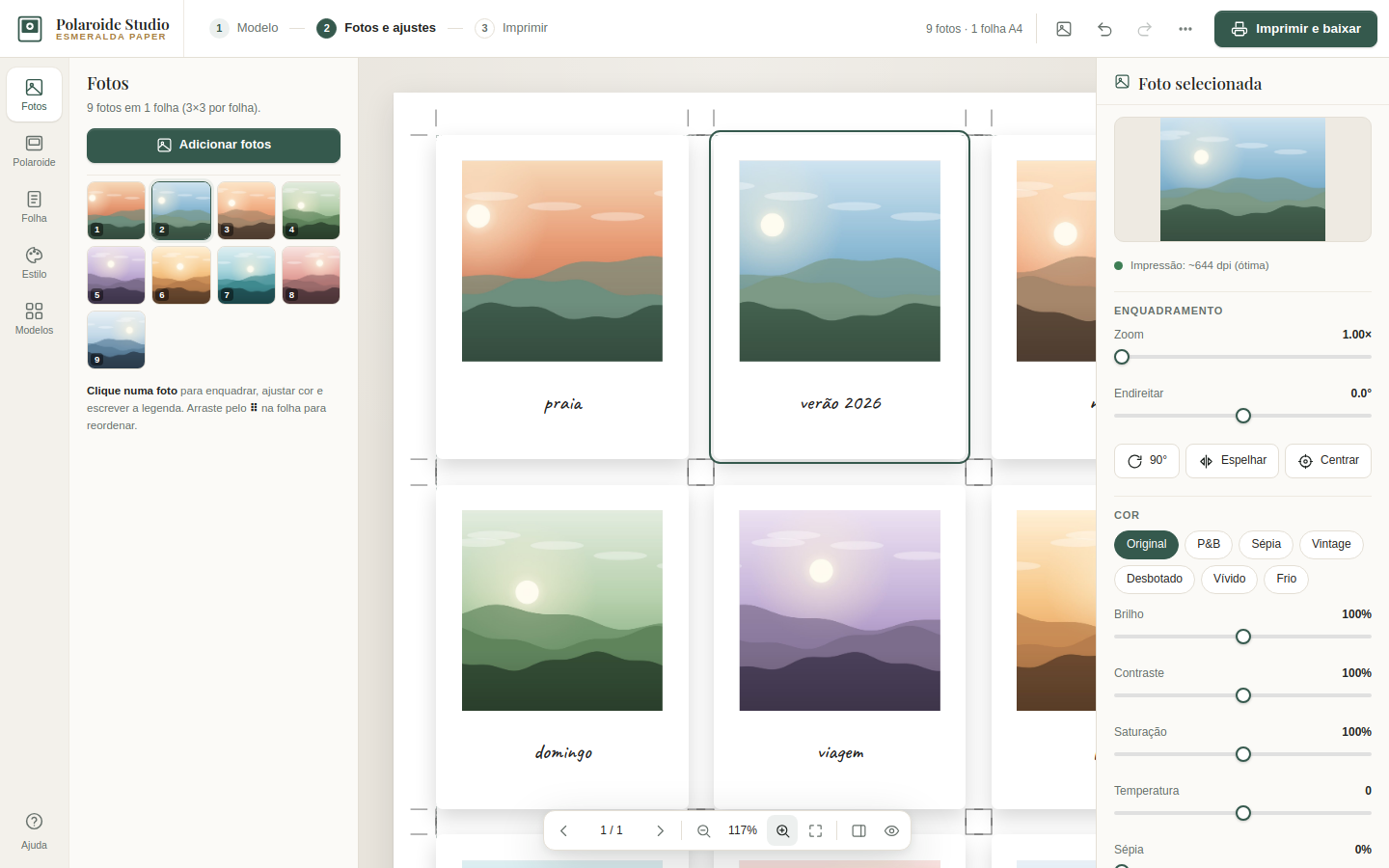Open Ajuda help
This screenshot has height=868, width=1389.
34,829
